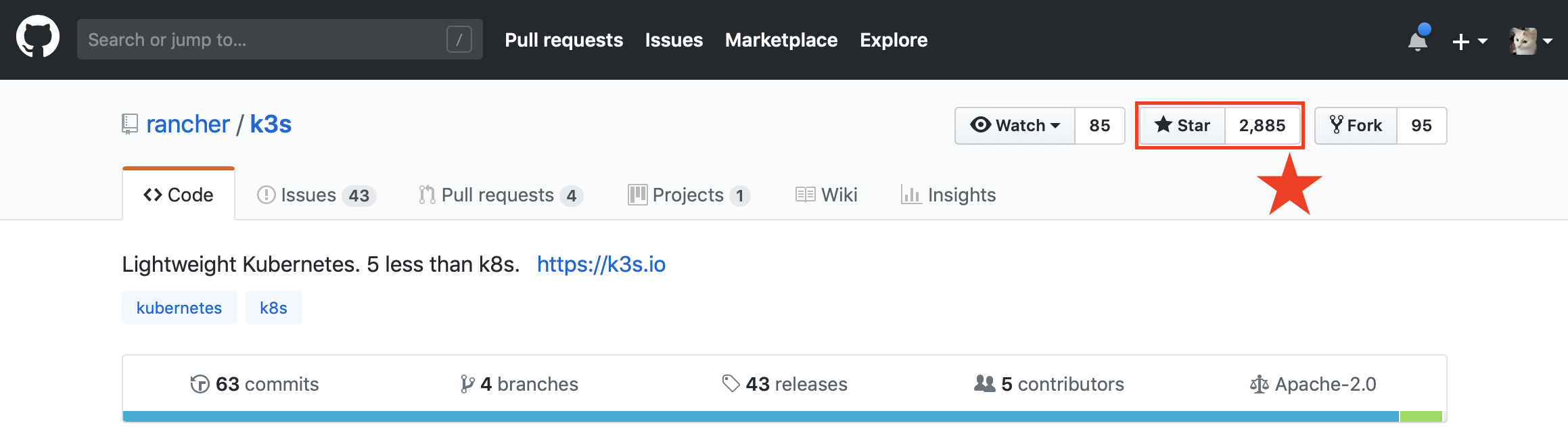
Task: Click the license scale icon
Action: pyautogui.click(x=1260, y=384)
